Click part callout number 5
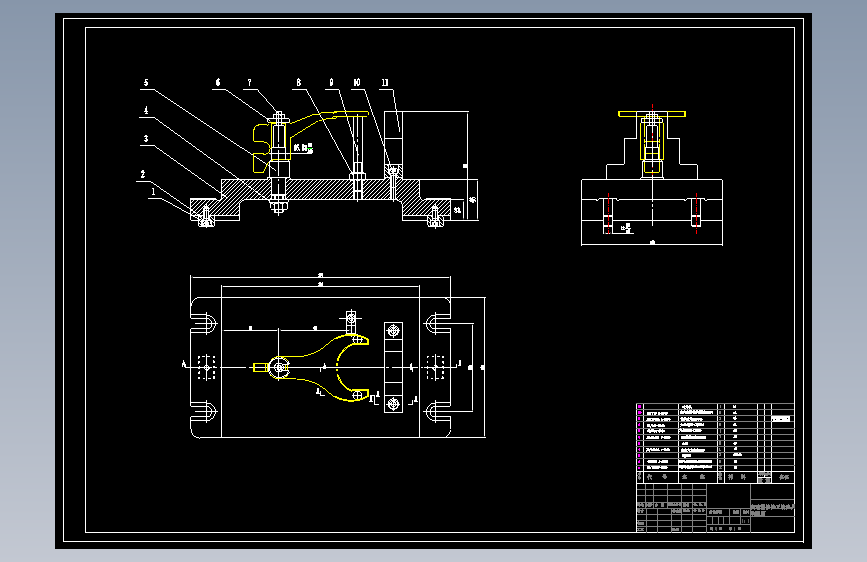This screenshot has width=867, height=562. point(146,82)
